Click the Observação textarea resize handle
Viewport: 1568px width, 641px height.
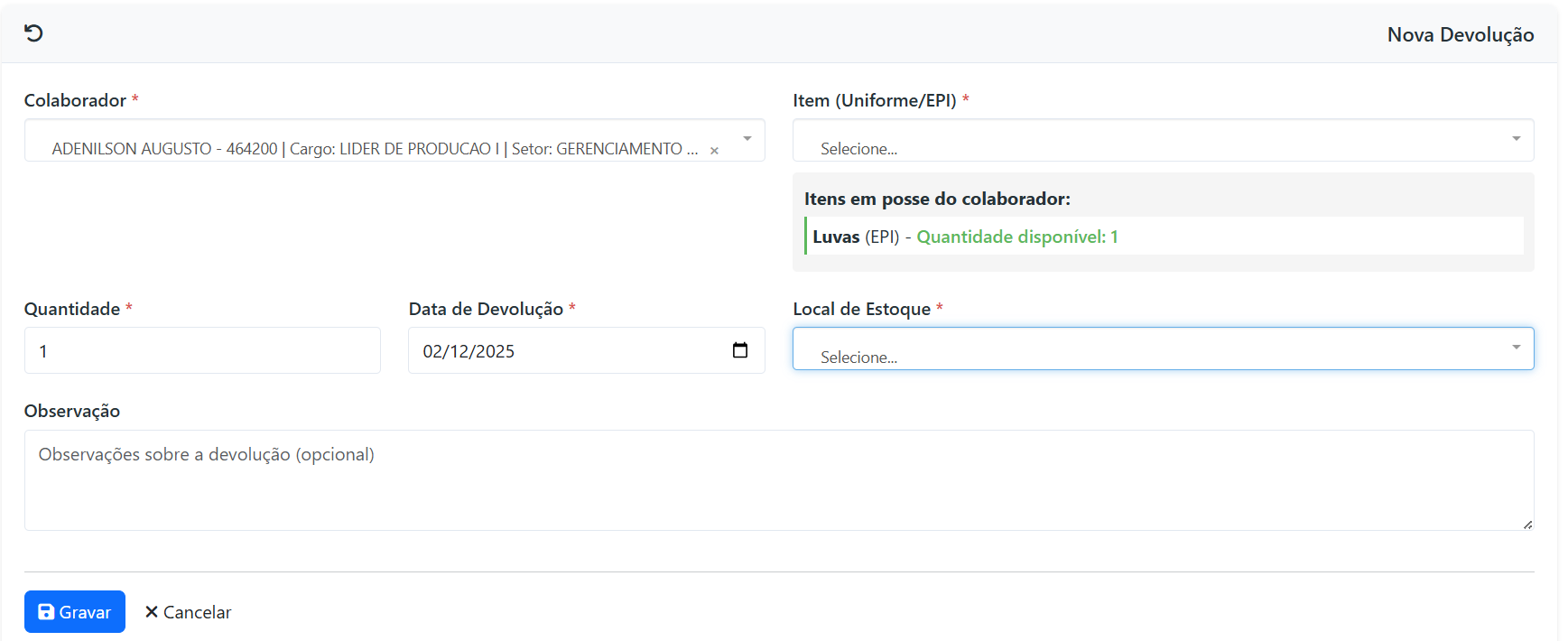[1527, 525]
